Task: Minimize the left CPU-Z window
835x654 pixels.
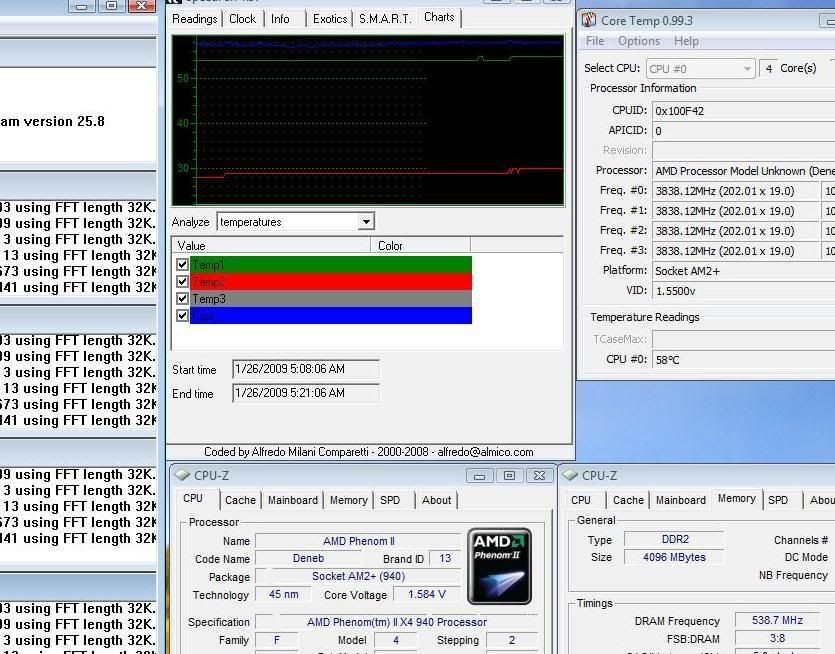Action: click(x=479, y=476)
